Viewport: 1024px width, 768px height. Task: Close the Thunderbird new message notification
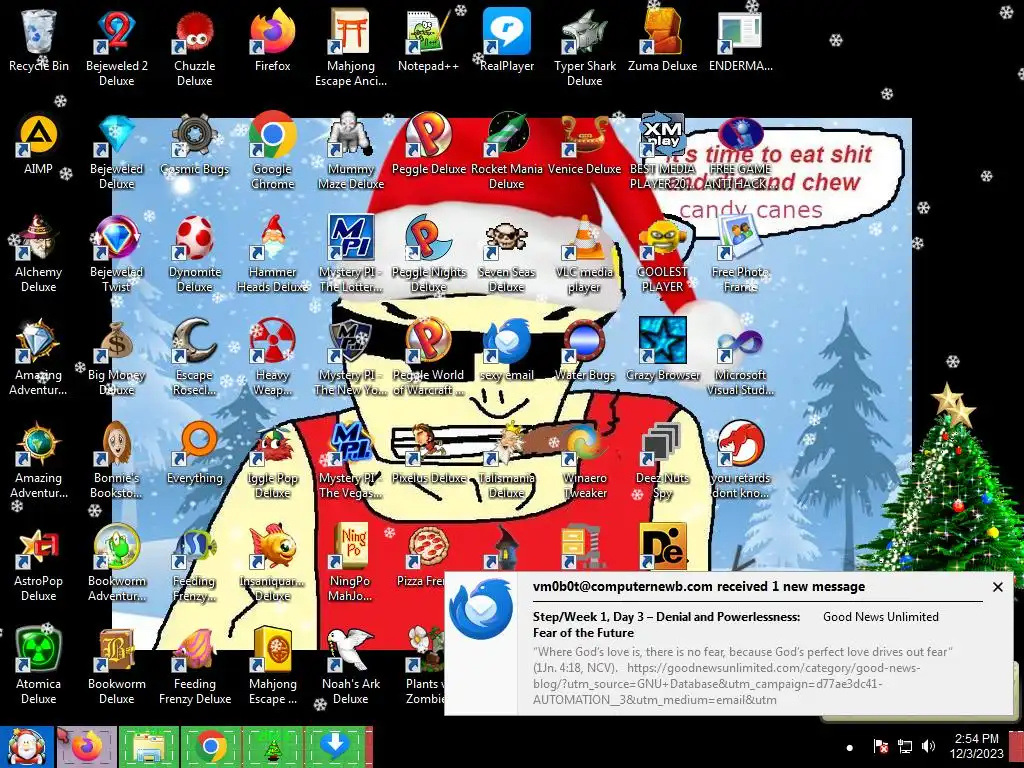(997, 587)
